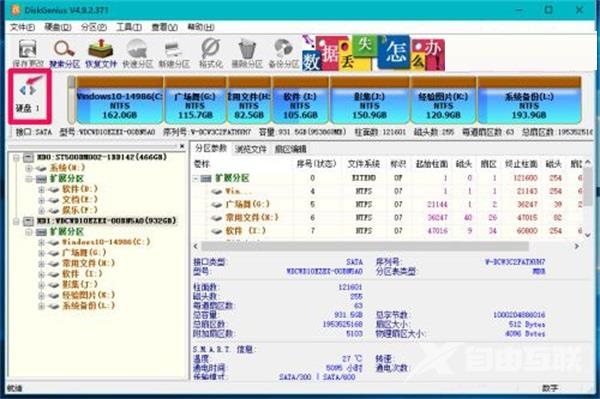The height and width of the screenshot is (399, 600).
Task: Collapse 扩展分区 row in the partition table
Action: coord(196,178)
